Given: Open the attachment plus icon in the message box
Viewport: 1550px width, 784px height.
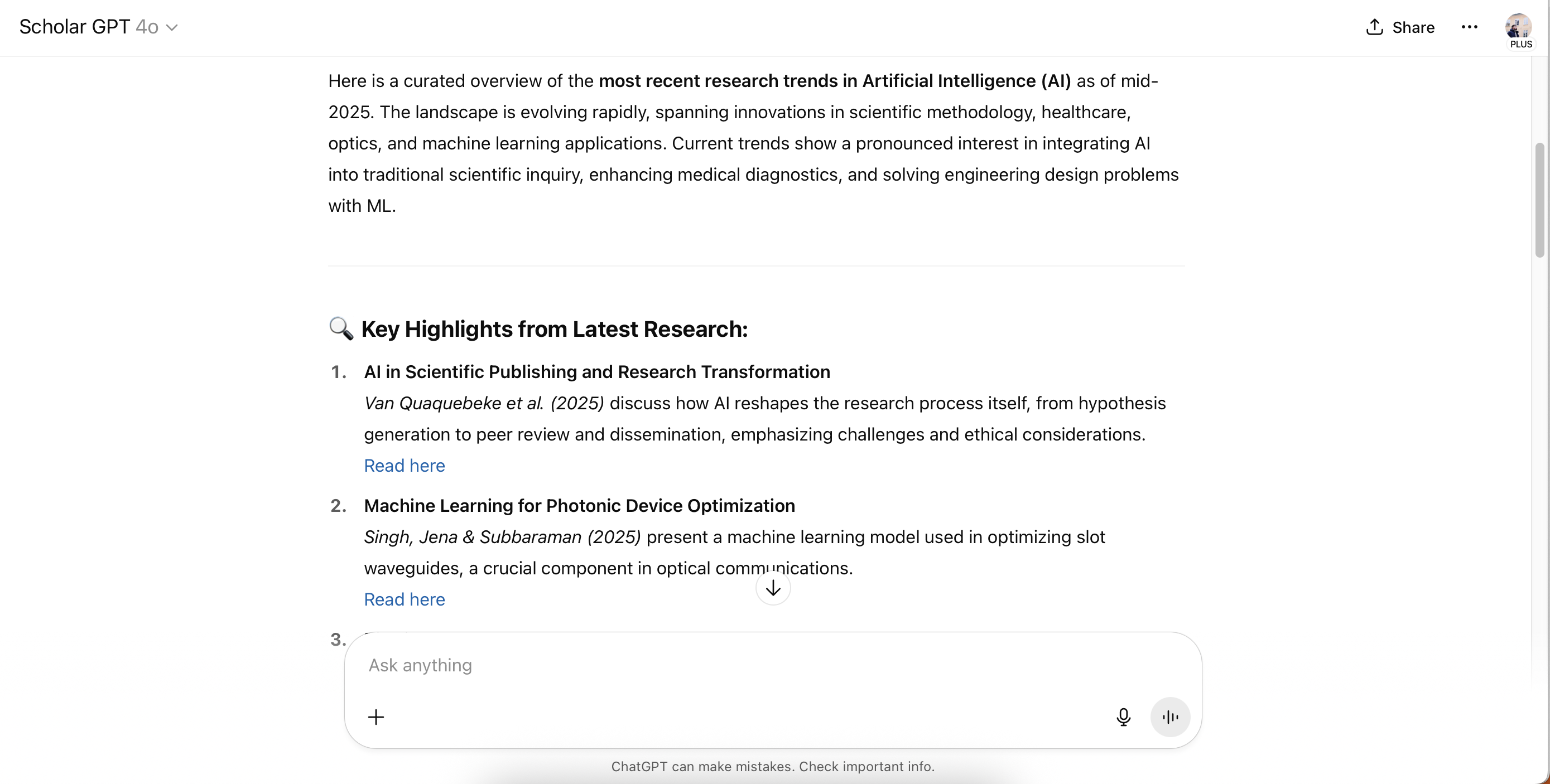Looking at the screenshot, I should pyautogui.click(x=376, y=716).
